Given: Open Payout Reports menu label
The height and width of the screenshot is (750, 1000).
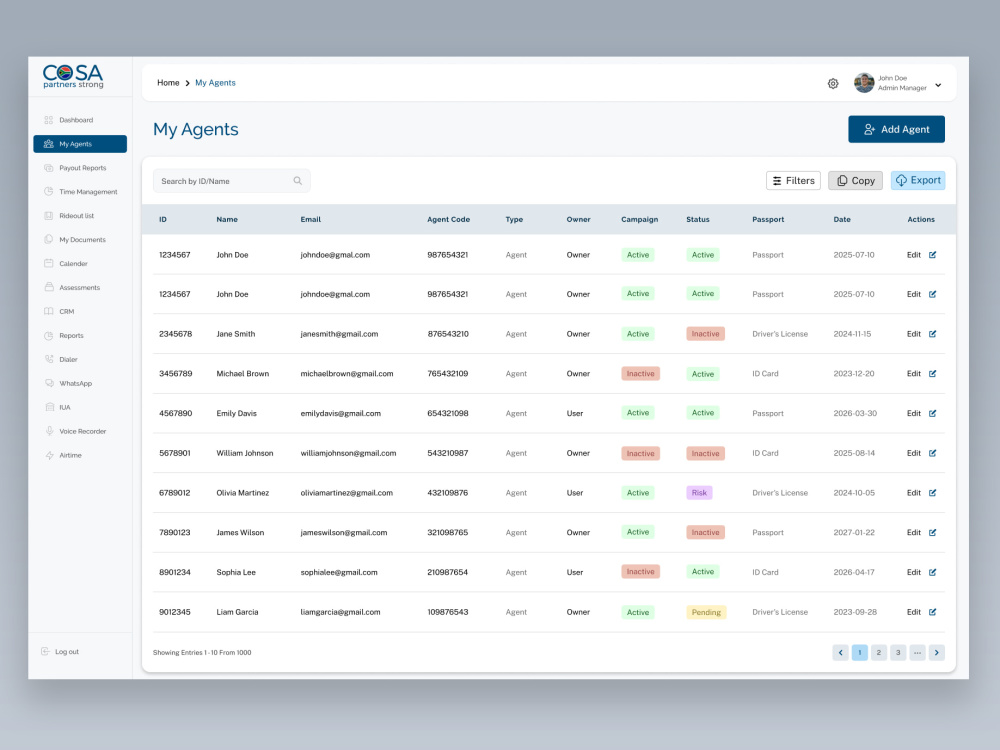Looking at the screenshot, I should [83, 168].
